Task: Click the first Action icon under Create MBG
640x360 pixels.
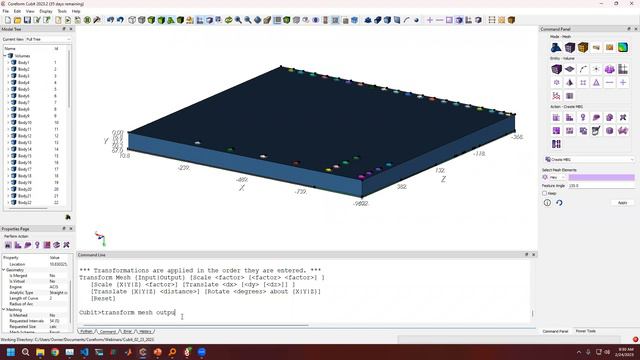Action: 556,118
